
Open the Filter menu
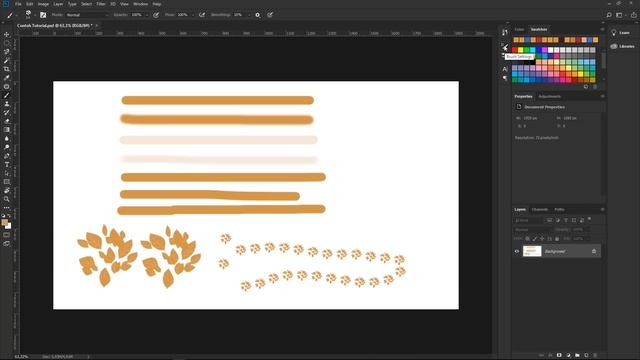coord(101,4)
